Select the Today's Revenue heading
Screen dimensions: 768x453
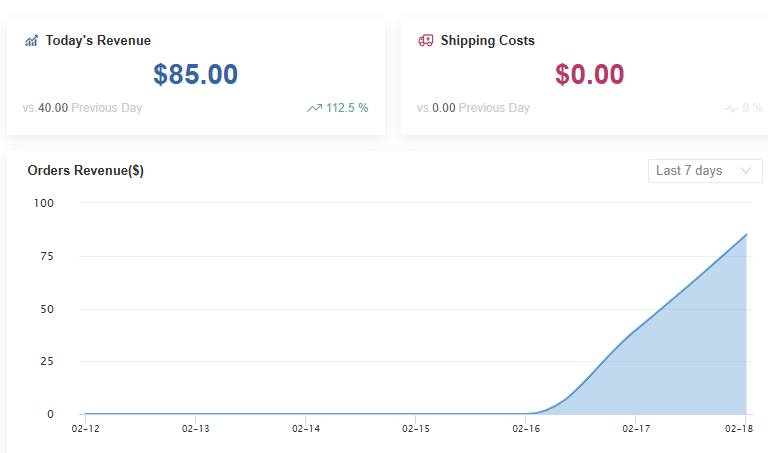[x=98, y=41]
